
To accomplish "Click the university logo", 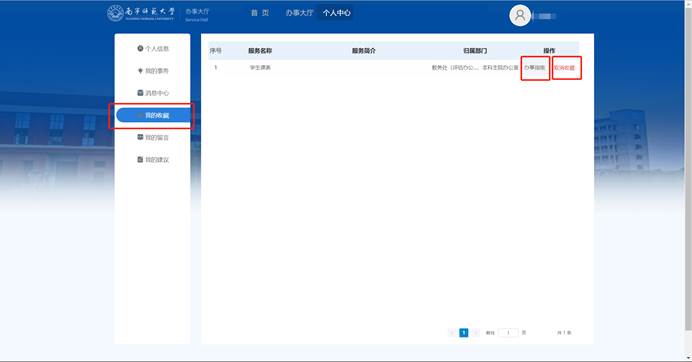I will point(141,13).
